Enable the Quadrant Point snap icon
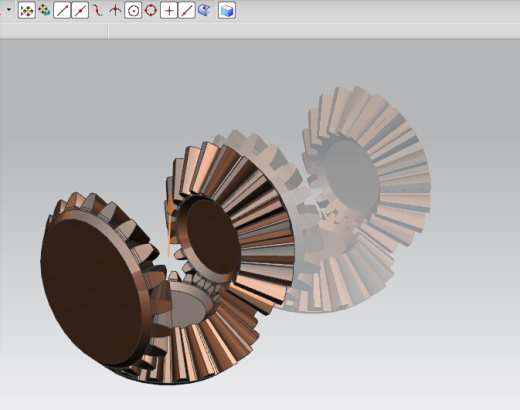 [x=151, y=10]
